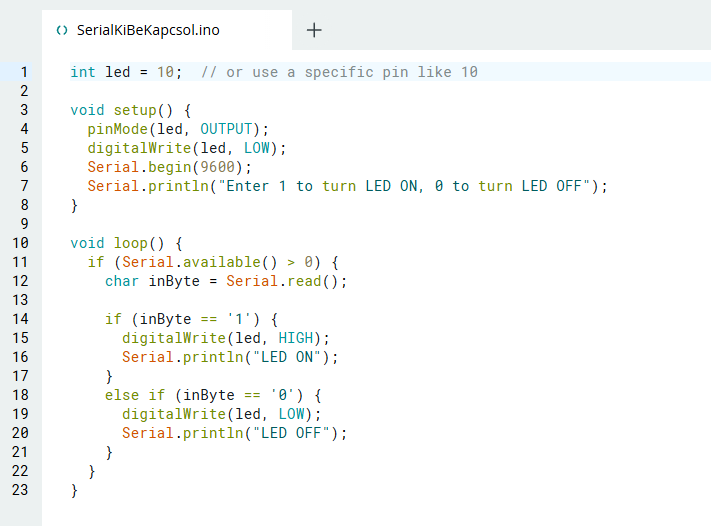Place cursor in "LED ON" string

[292, 357]
